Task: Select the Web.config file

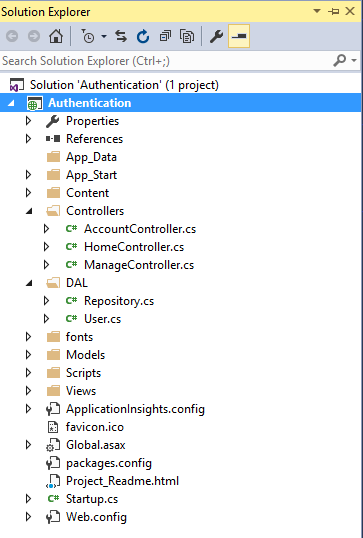Action: [x=96, y=517]
